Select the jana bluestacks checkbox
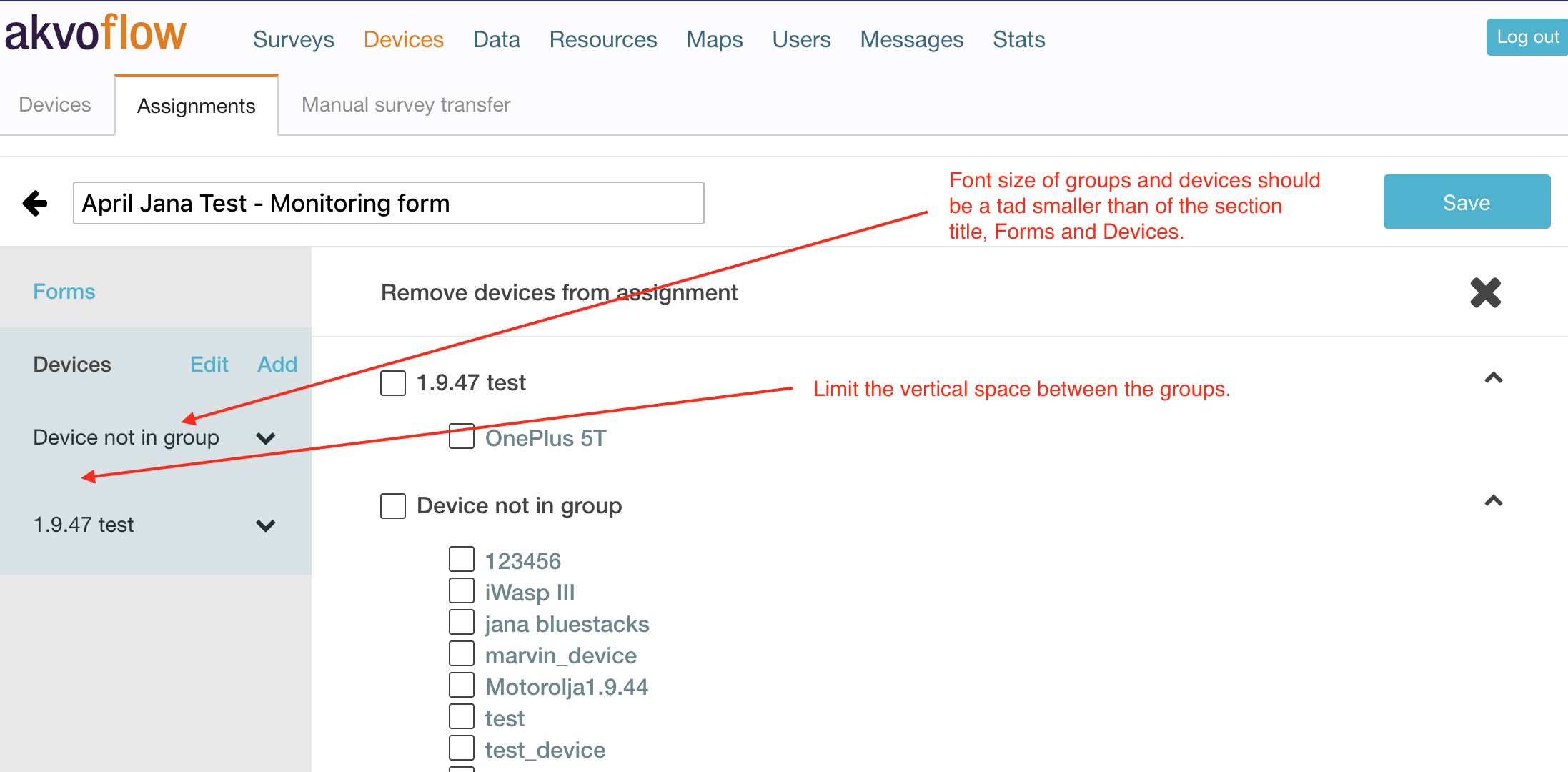The image size is (1568, 772). pyautogui.click(x=461, y=621)
